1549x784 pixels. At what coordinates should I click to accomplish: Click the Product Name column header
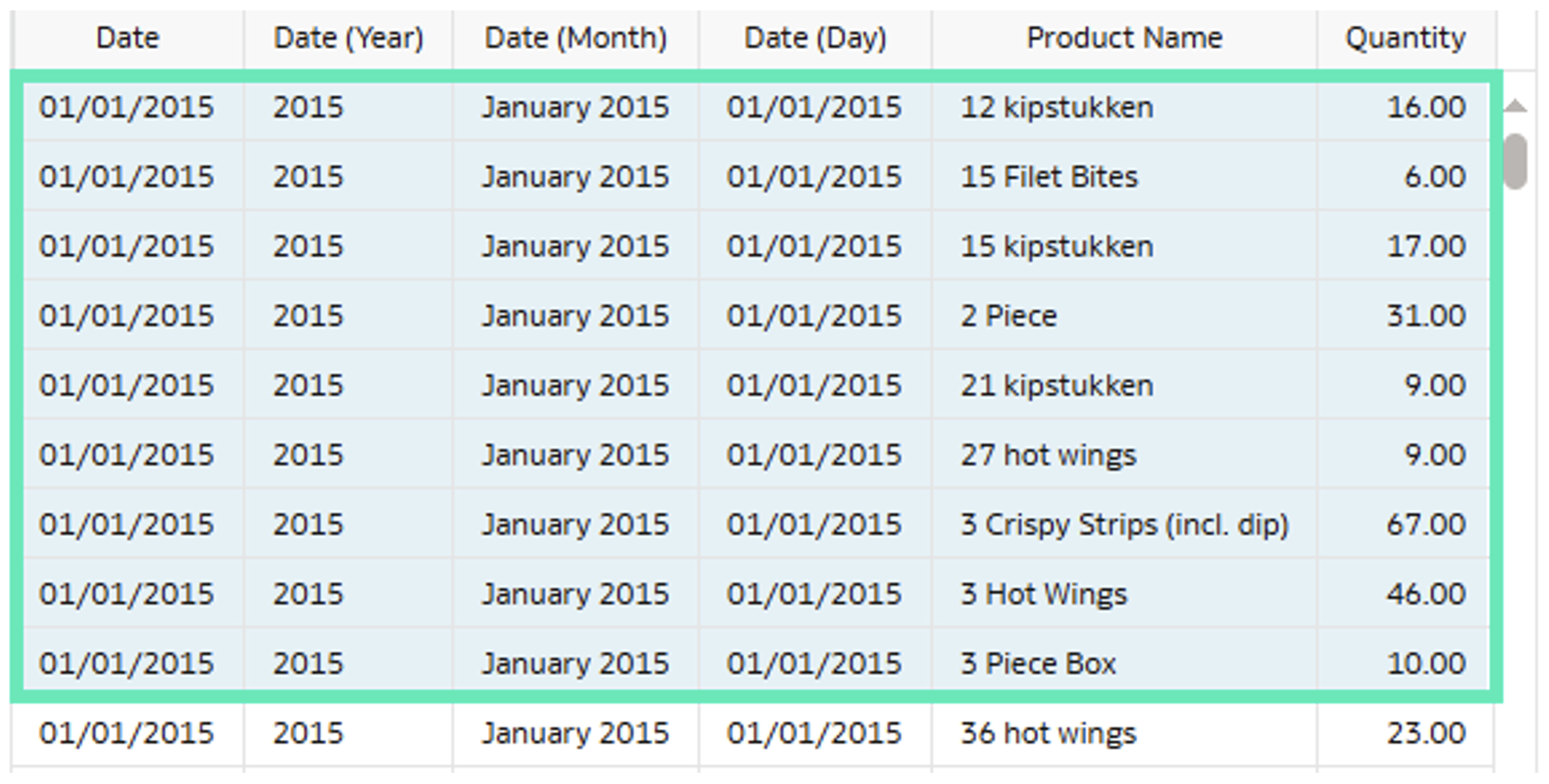(x=1124, y=38)
